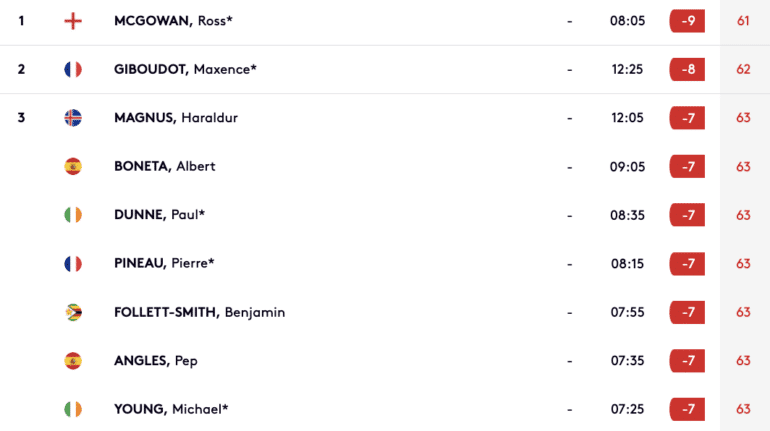Click the Spanish flag next to Boneta
770x431 pixels.
coord(73,166)
